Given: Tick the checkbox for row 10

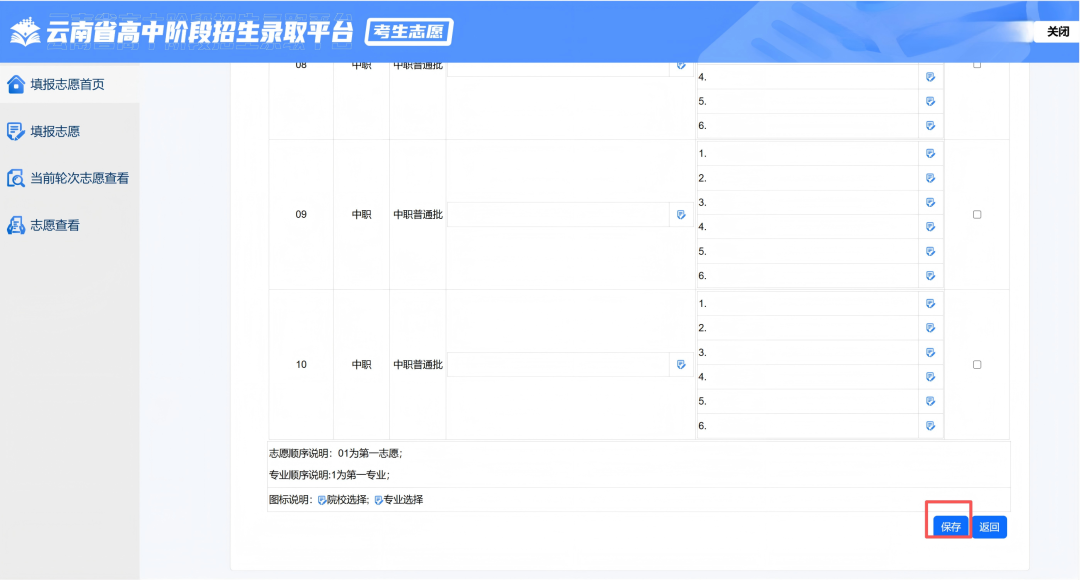Looking at the screenshot, I should 977,364.
